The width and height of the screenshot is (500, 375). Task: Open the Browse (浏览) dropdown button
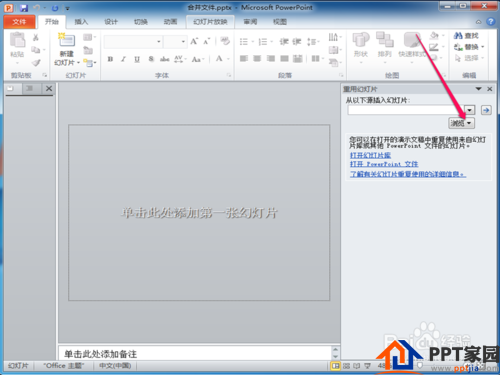click(x=461, y=123)
